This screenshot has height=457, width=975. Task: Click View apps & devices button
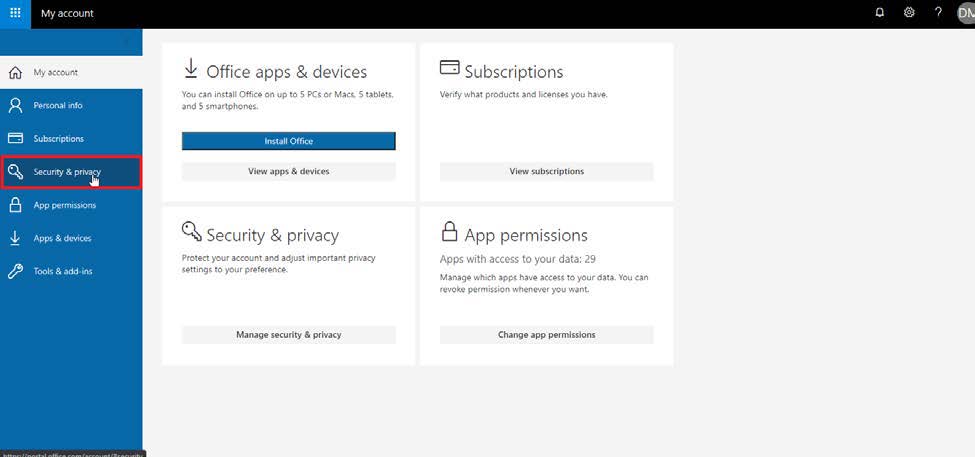click(x=289, y=172)
